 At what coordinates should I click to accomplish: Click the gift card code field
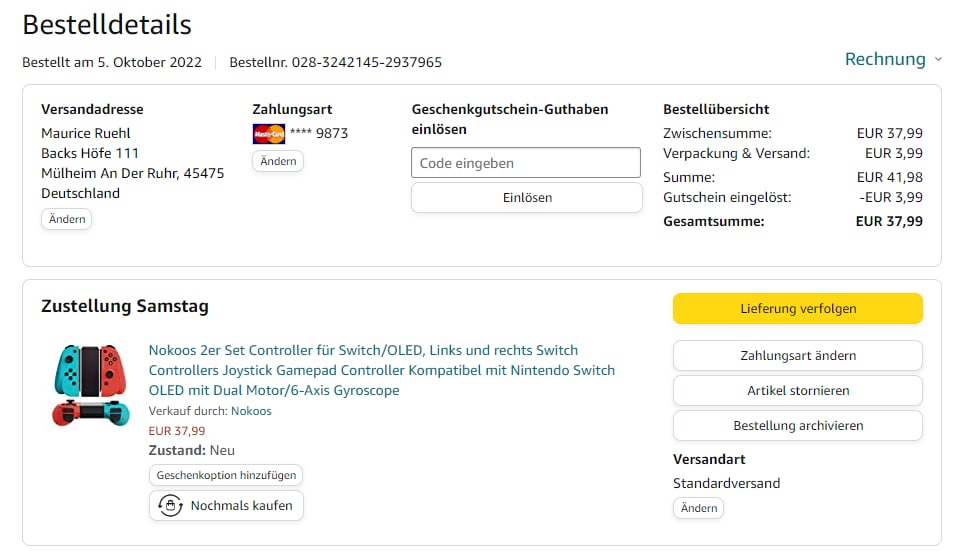pos(526,163)
